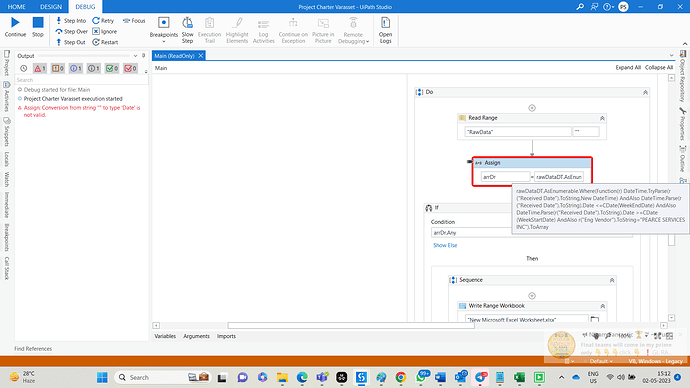
Task: Toggle the error messages filter in Output
Action: [x=40, y=68]
